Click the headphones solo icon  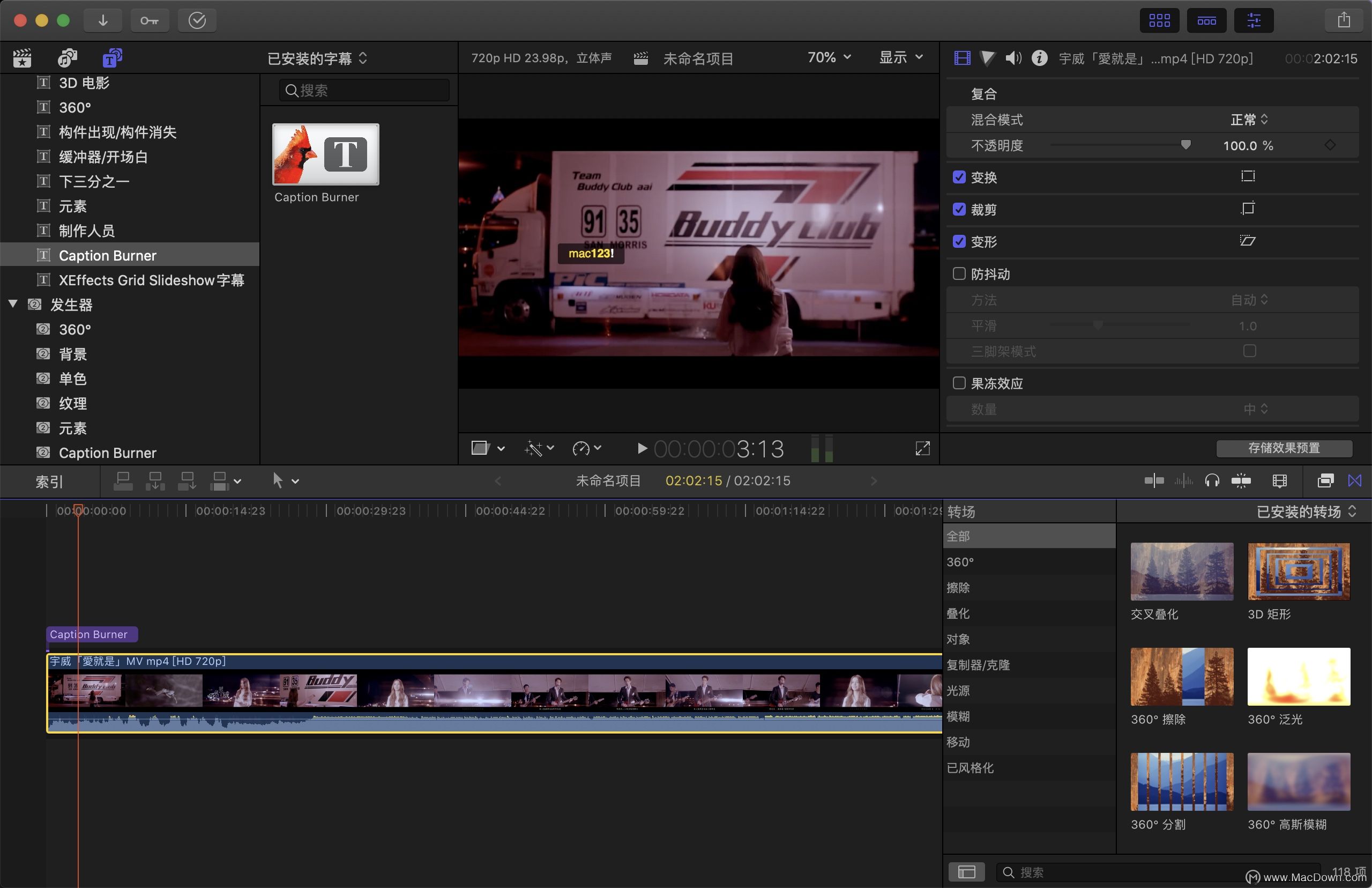click(1212, 480)
